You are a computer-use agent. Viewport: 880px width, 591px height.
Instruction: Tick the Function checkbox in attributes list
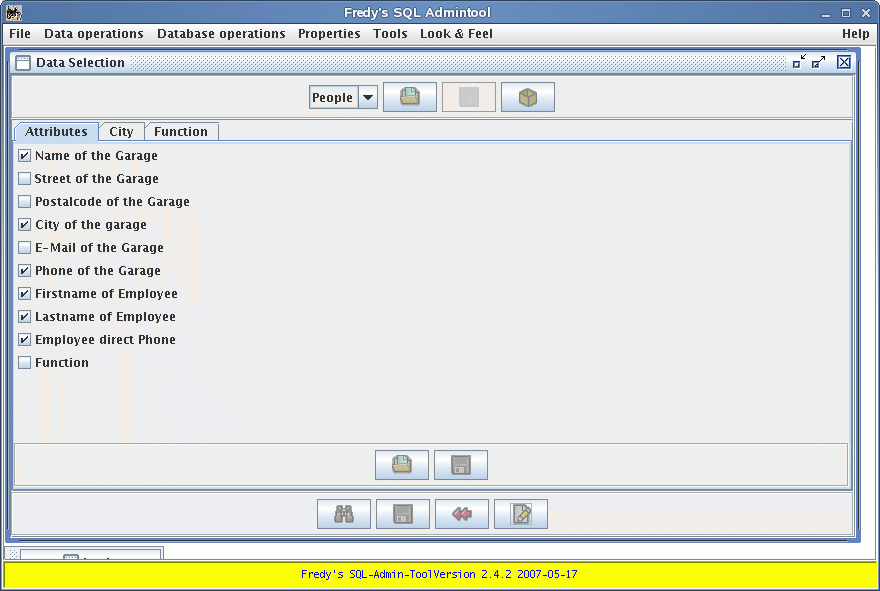[x=25, y=363]
